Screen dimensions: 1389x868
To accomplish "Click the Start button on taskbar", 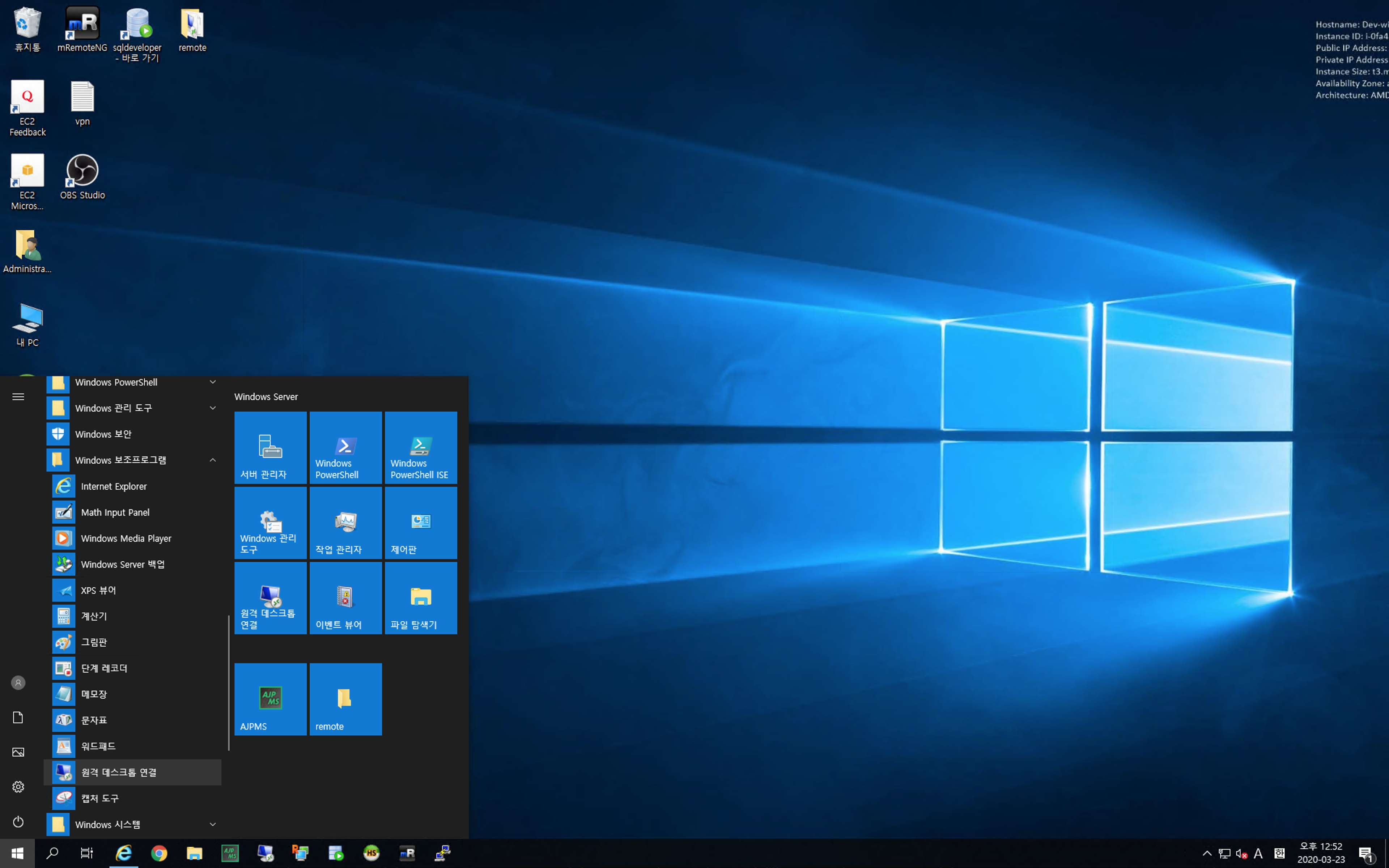I will (x=17, y=853).
